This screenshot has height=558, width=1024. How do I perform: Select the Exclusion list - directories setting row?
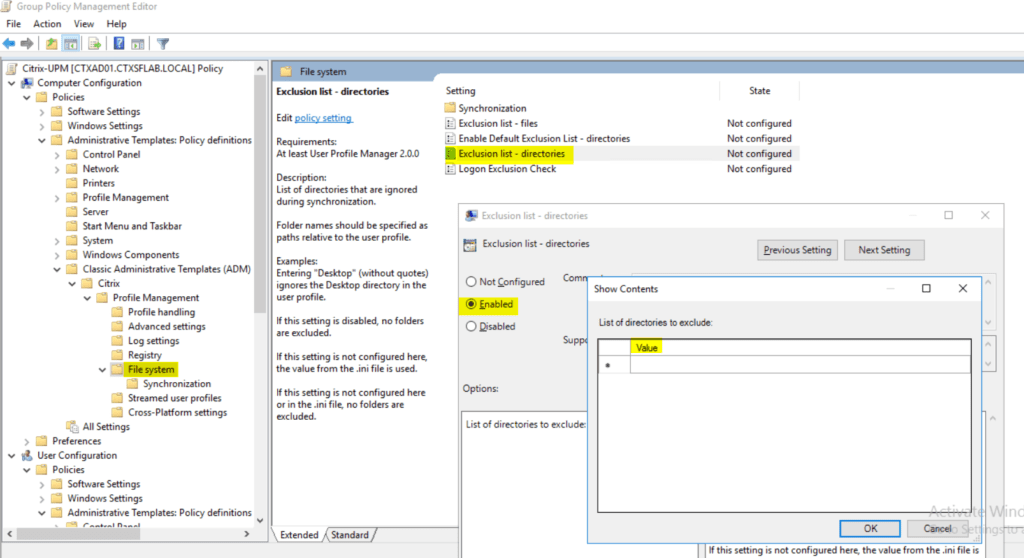(x=620, y=154)
